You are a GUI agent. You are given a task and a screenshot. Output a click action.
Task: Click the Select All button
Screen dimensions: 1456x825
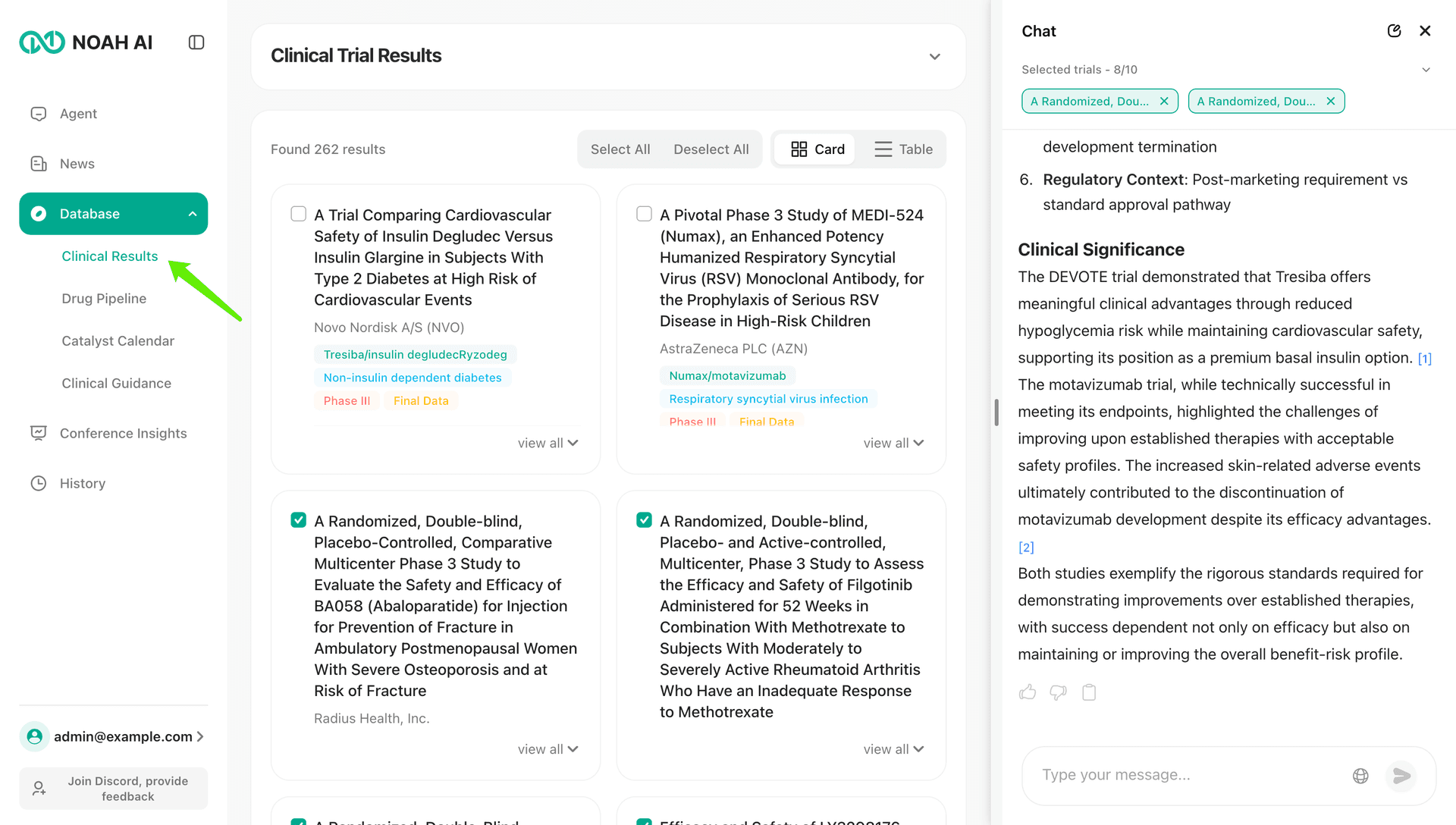tap(620, 149)
